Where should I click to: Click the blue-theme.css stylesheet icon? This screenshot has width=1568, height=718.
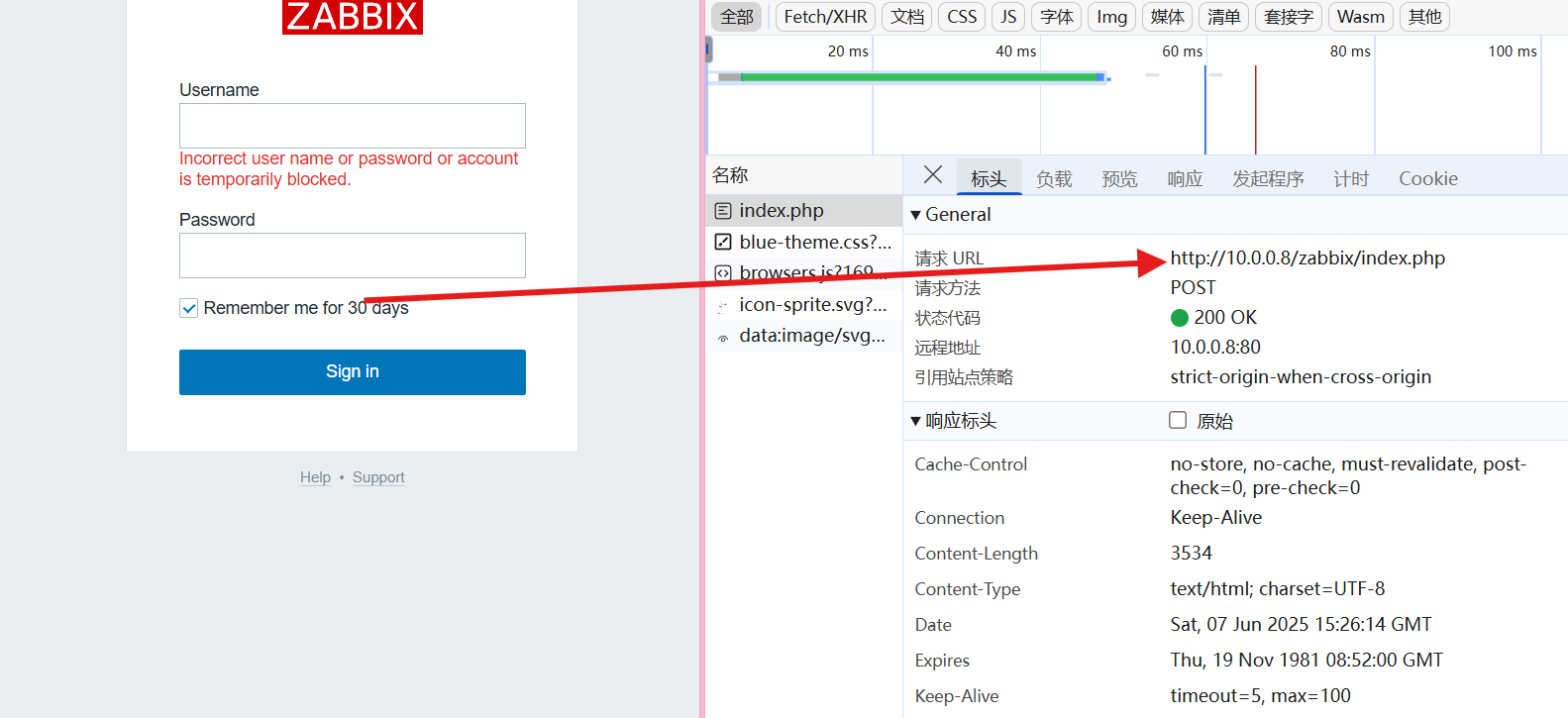(x=723, y=242)
